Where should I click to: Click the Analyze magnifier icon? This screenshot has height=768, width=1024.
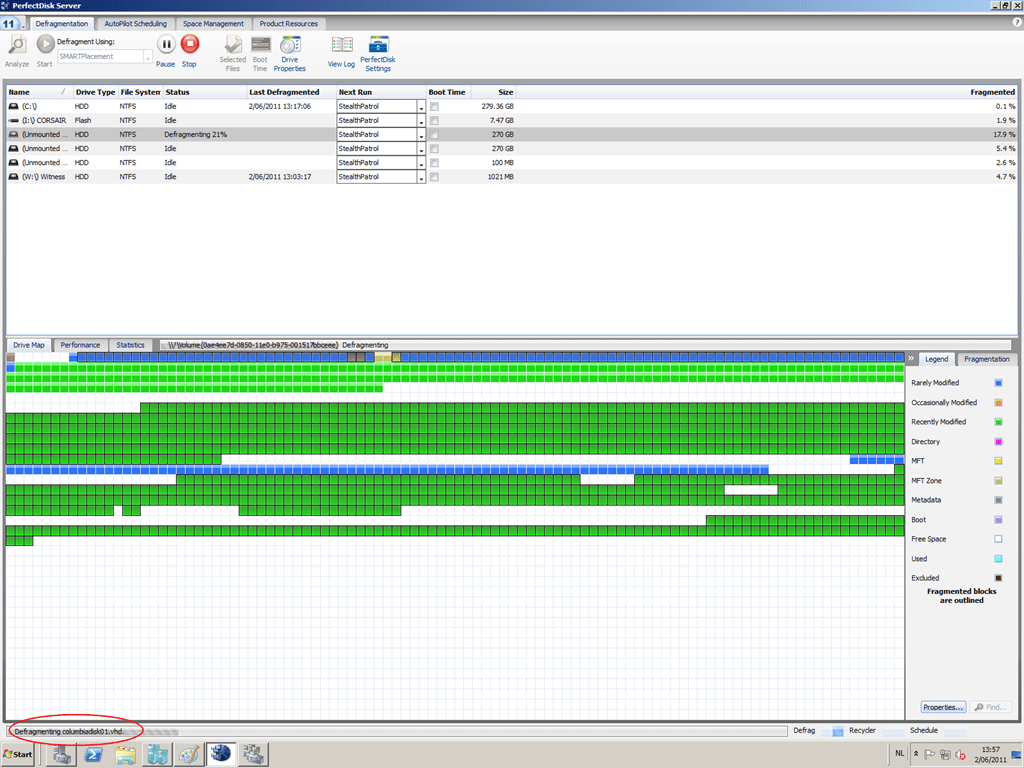17,45
